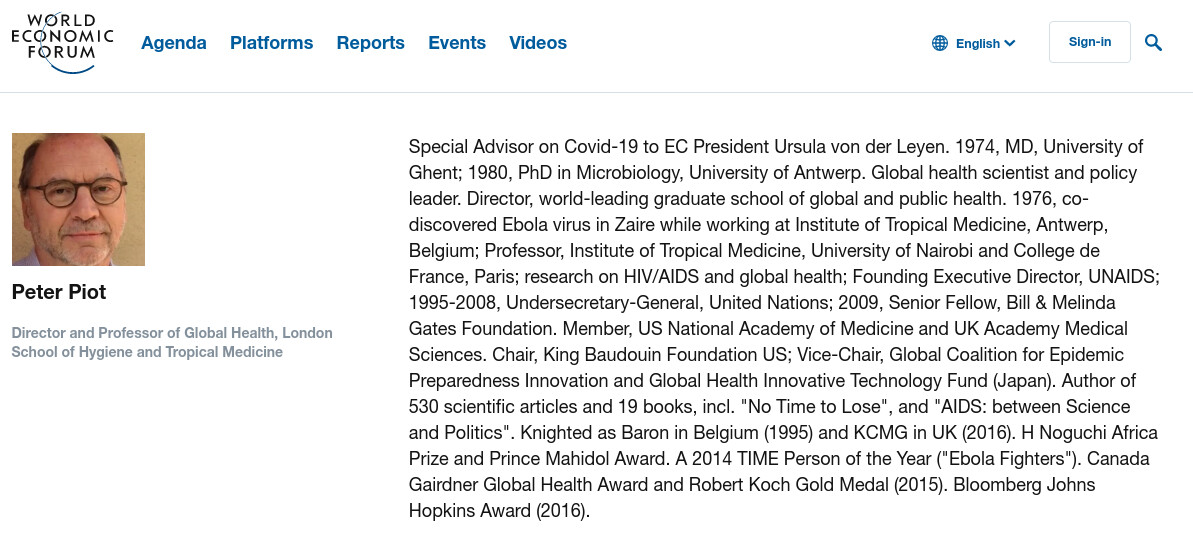Select Reports in the top navigation

tap(370, 43)
